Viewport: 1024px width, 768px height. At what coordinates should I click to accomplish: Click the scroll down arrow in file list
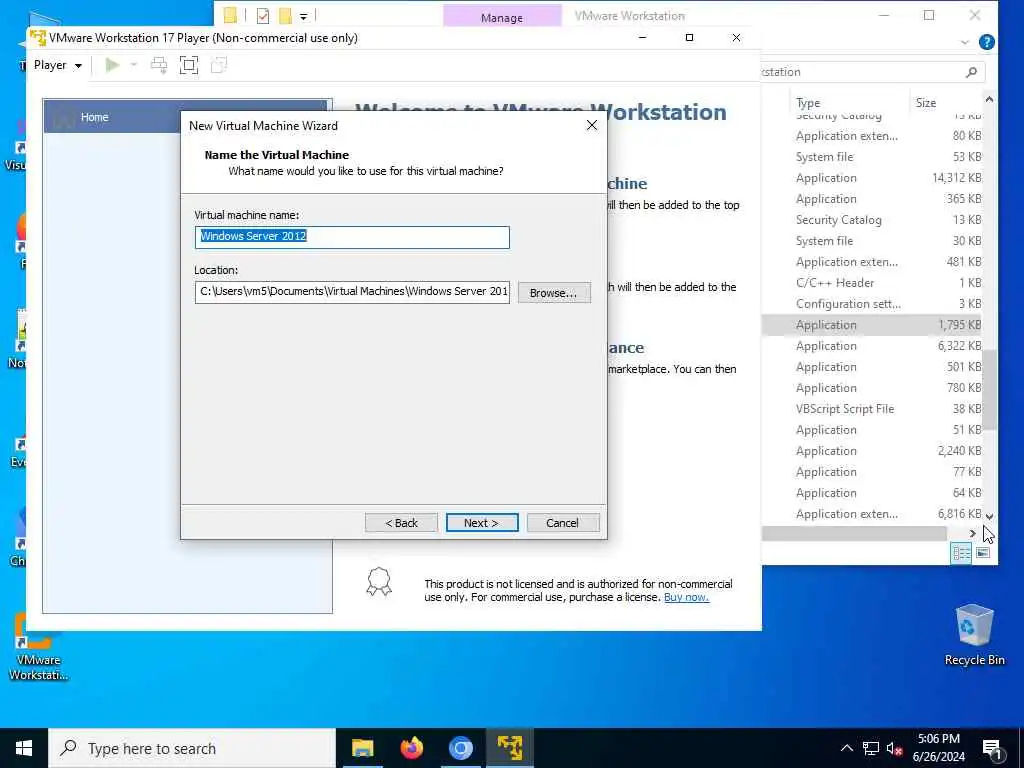click(x=989, y=517)
